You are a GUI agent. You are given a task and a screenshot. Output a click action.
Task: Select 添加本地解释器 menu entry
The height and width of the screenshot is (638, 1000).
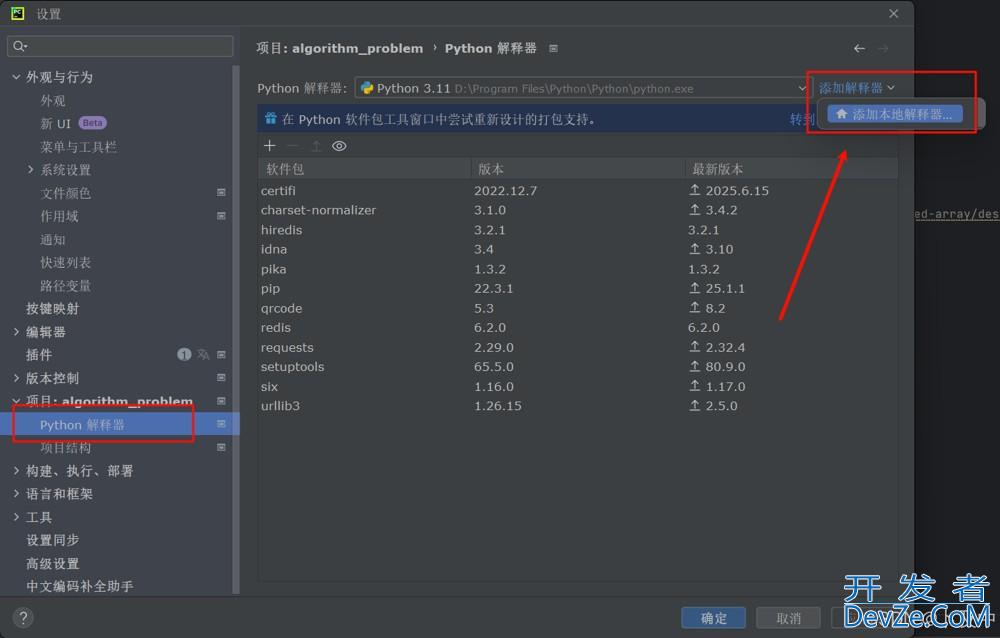pos(895,114)
